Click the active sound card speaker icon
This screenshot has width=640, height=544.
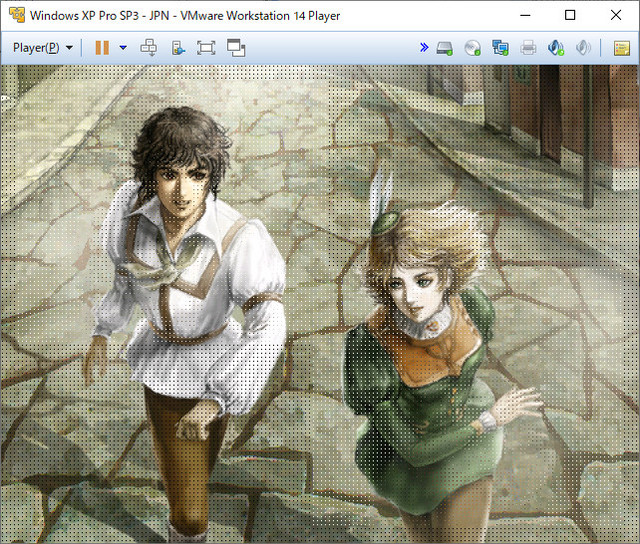coord(556,48)
